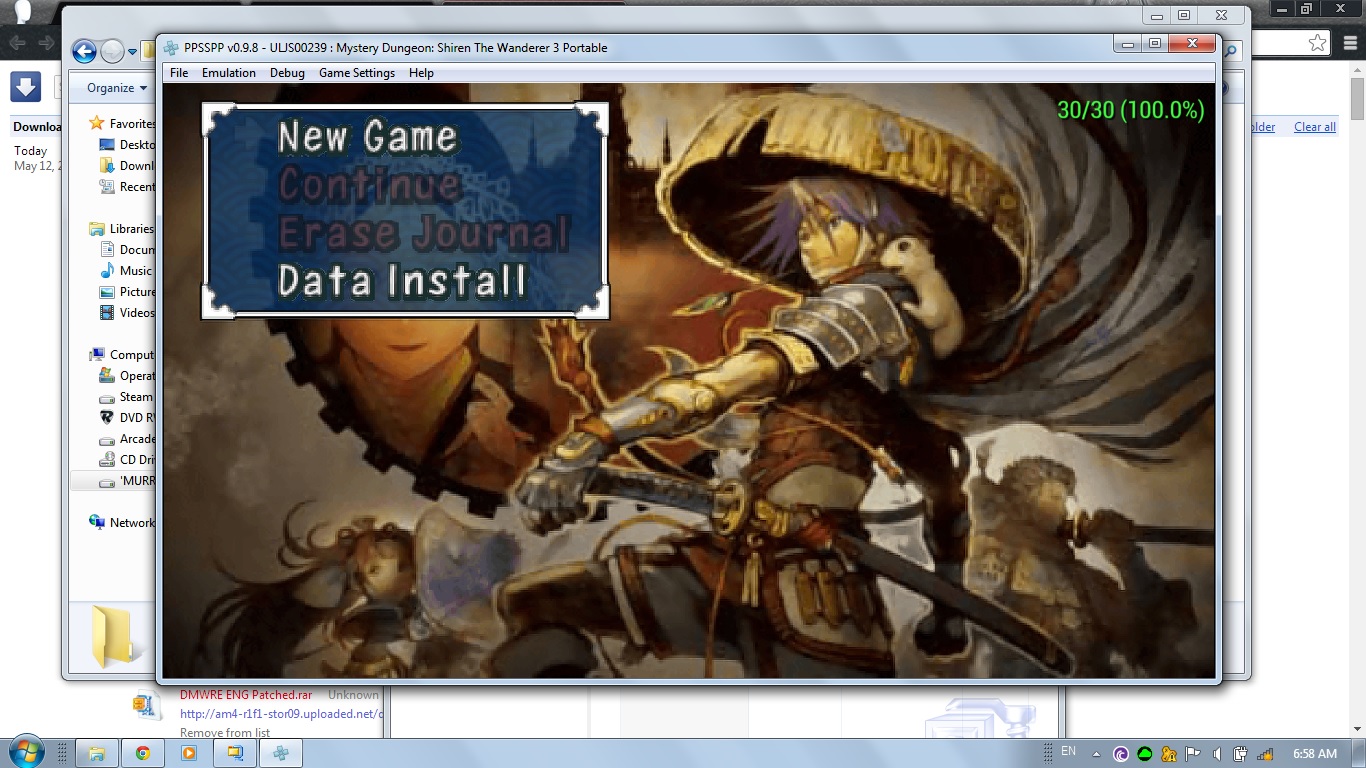This screenshot has width=1366, height=768.
Task: Click the Explorer back arrow button
Action: coord(84,51)
